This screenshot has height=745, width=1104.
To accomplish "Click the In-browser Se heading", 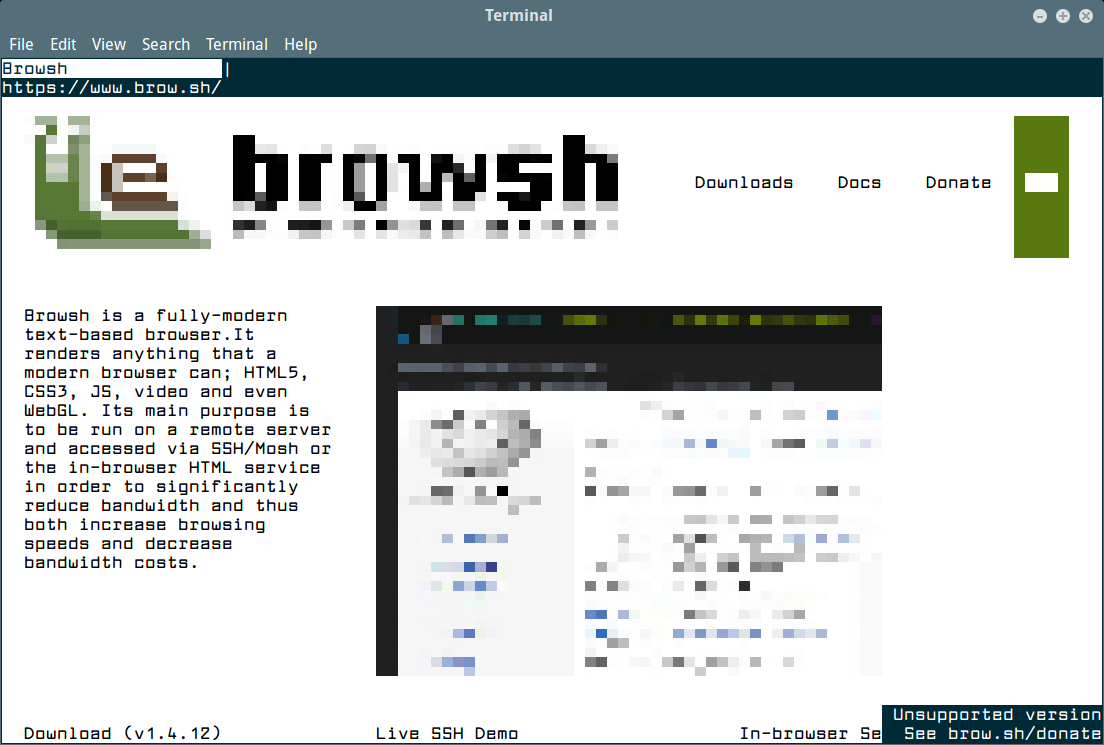I will pyautogui.click(x=810, y=733).
